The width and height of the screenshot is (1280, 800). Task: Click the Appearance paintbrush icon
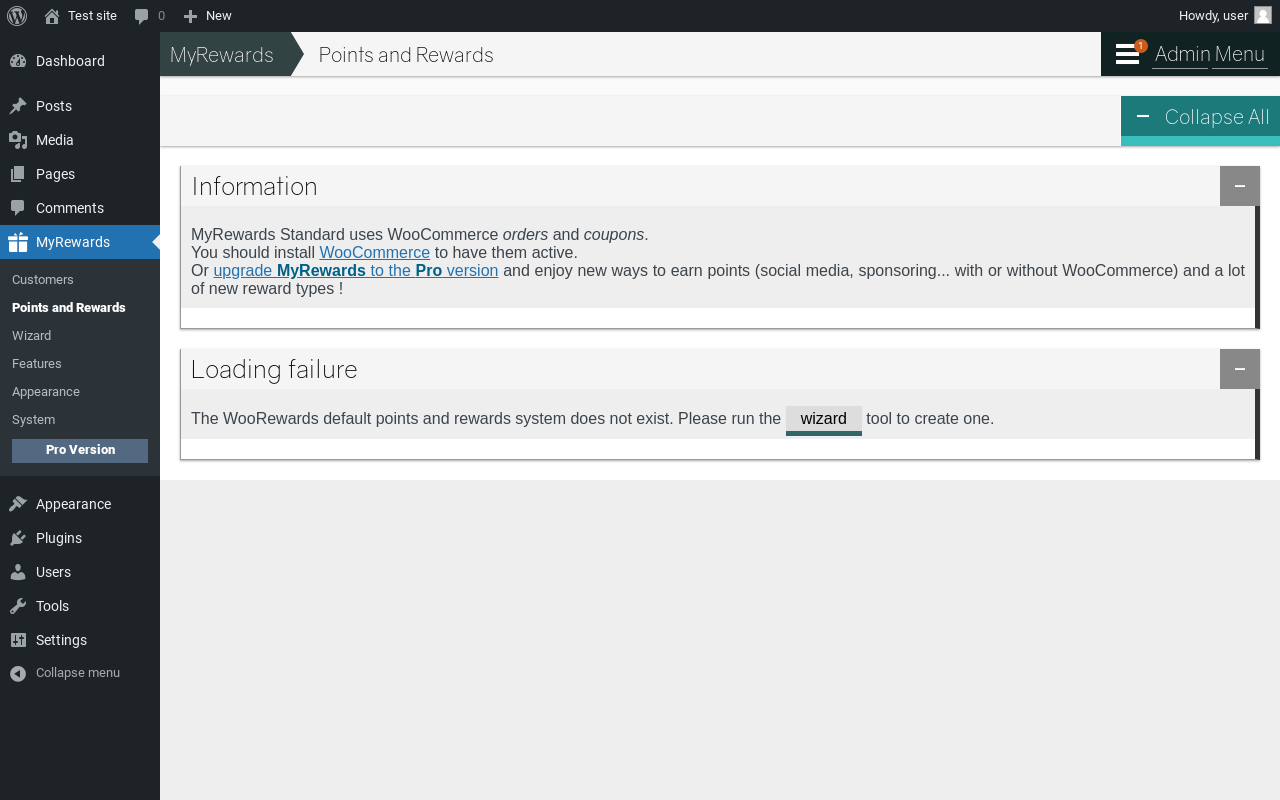(18, 504)
